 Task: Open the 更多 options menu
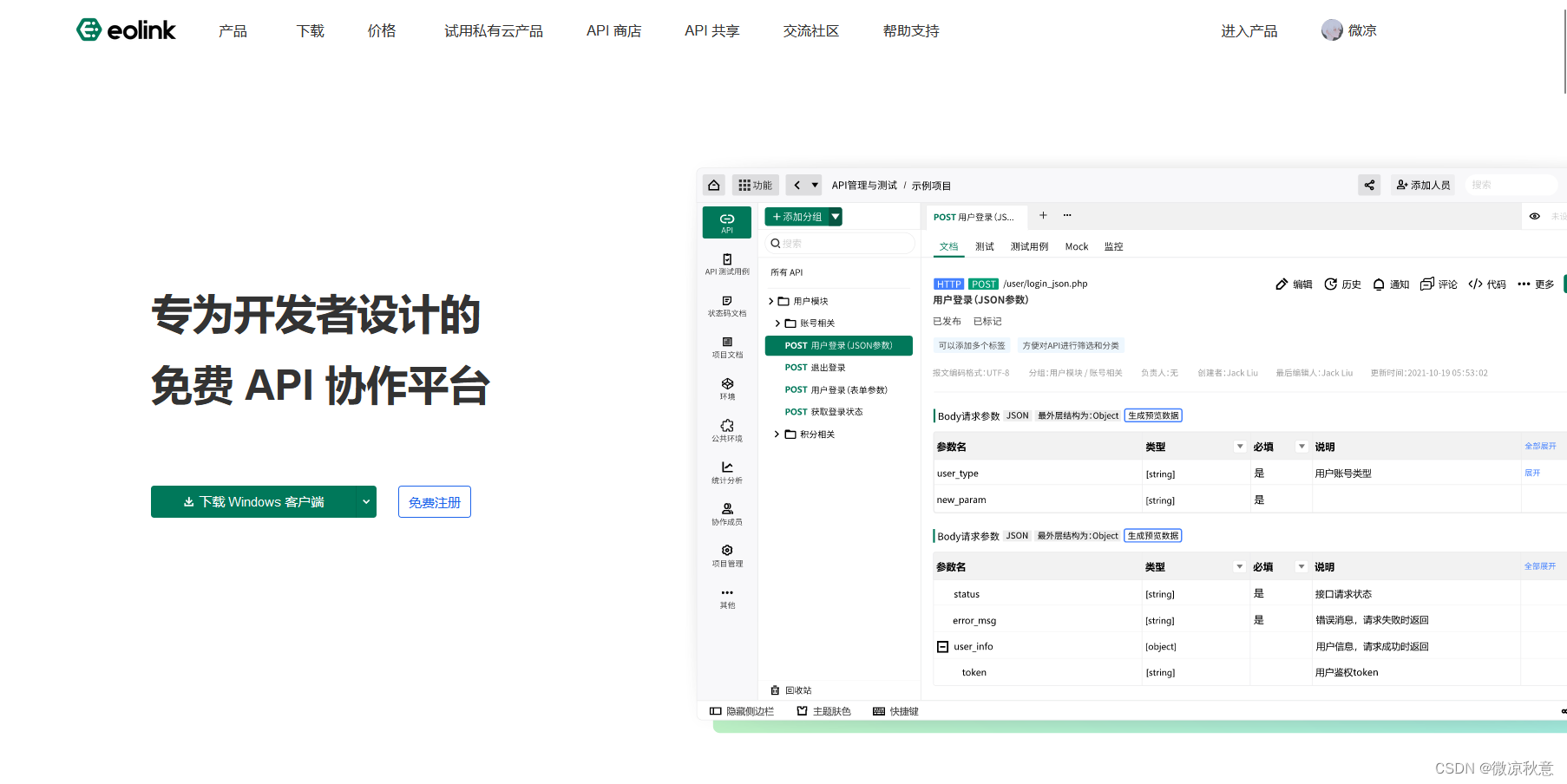[1536, 284]
